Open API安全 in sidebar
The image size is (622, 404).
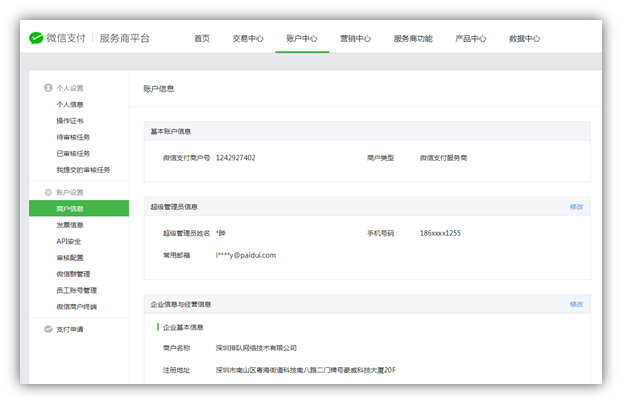[69, 241]
